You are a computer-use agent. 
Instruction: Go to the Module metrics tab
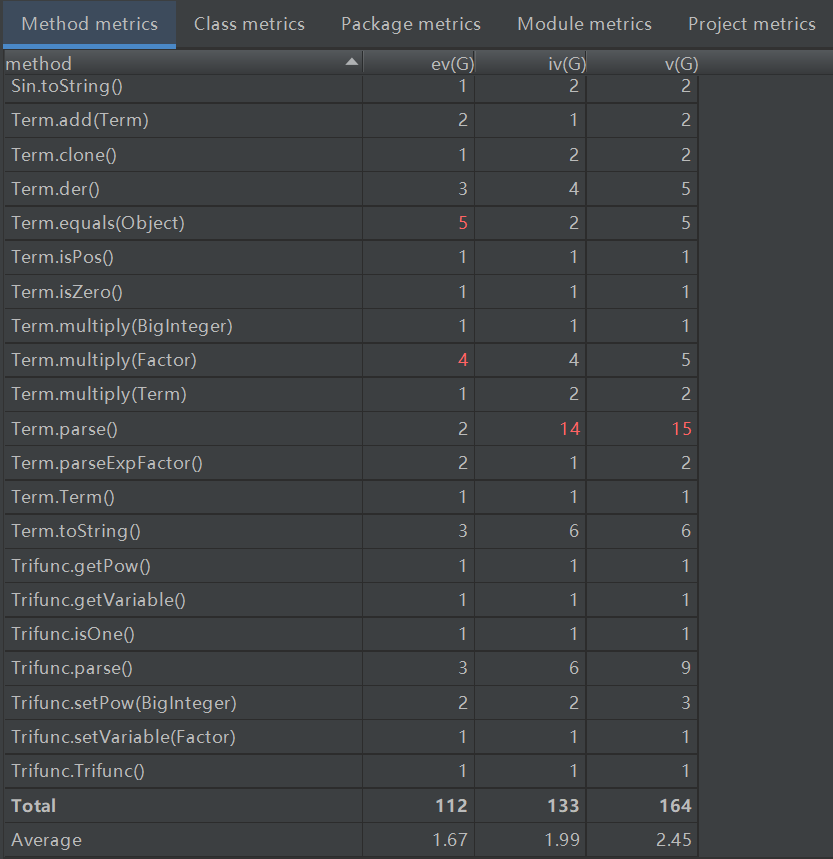point(584,24)
